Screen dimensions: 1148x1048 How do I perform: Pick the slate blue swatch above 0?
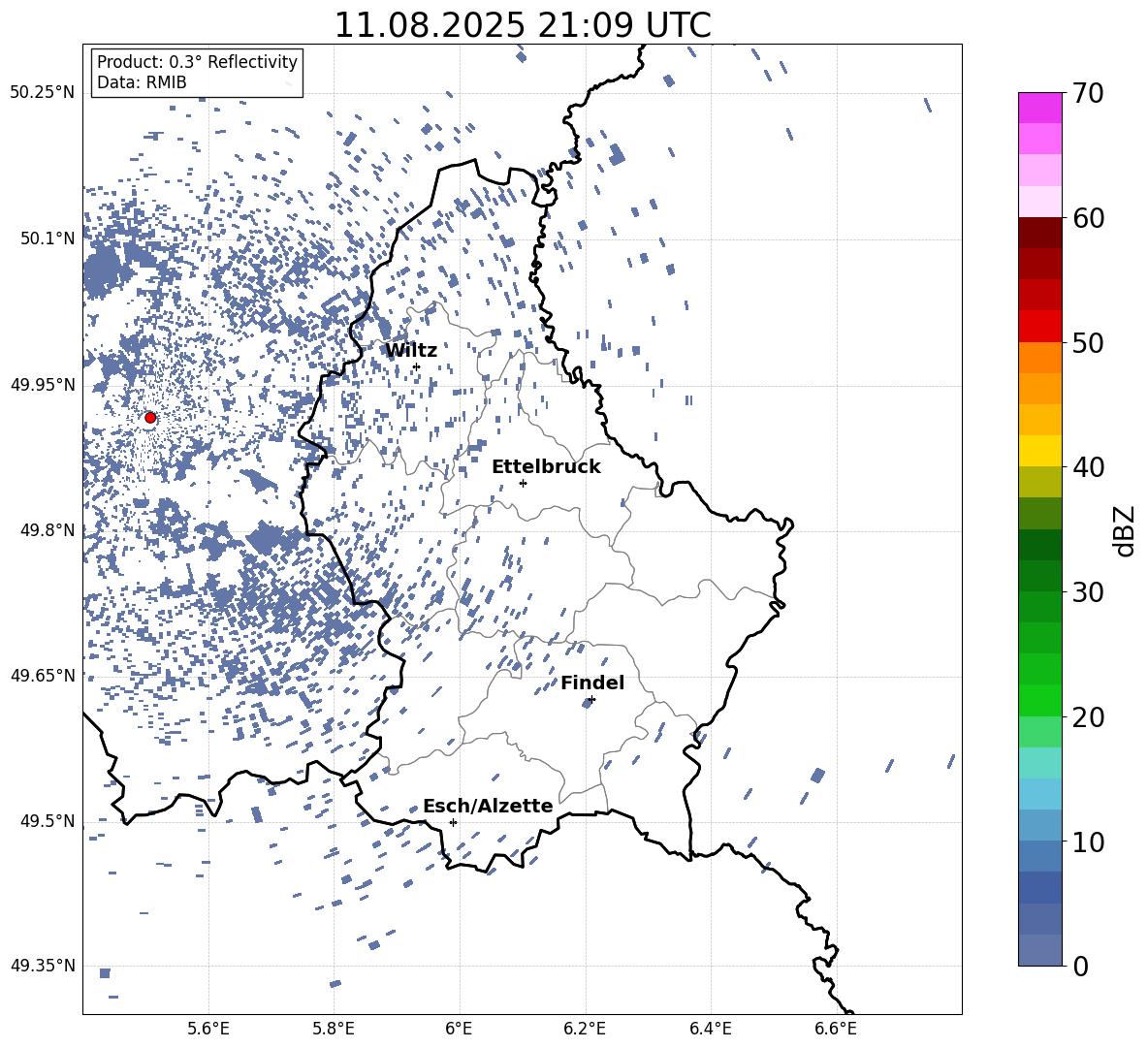tap(1040, 950)
